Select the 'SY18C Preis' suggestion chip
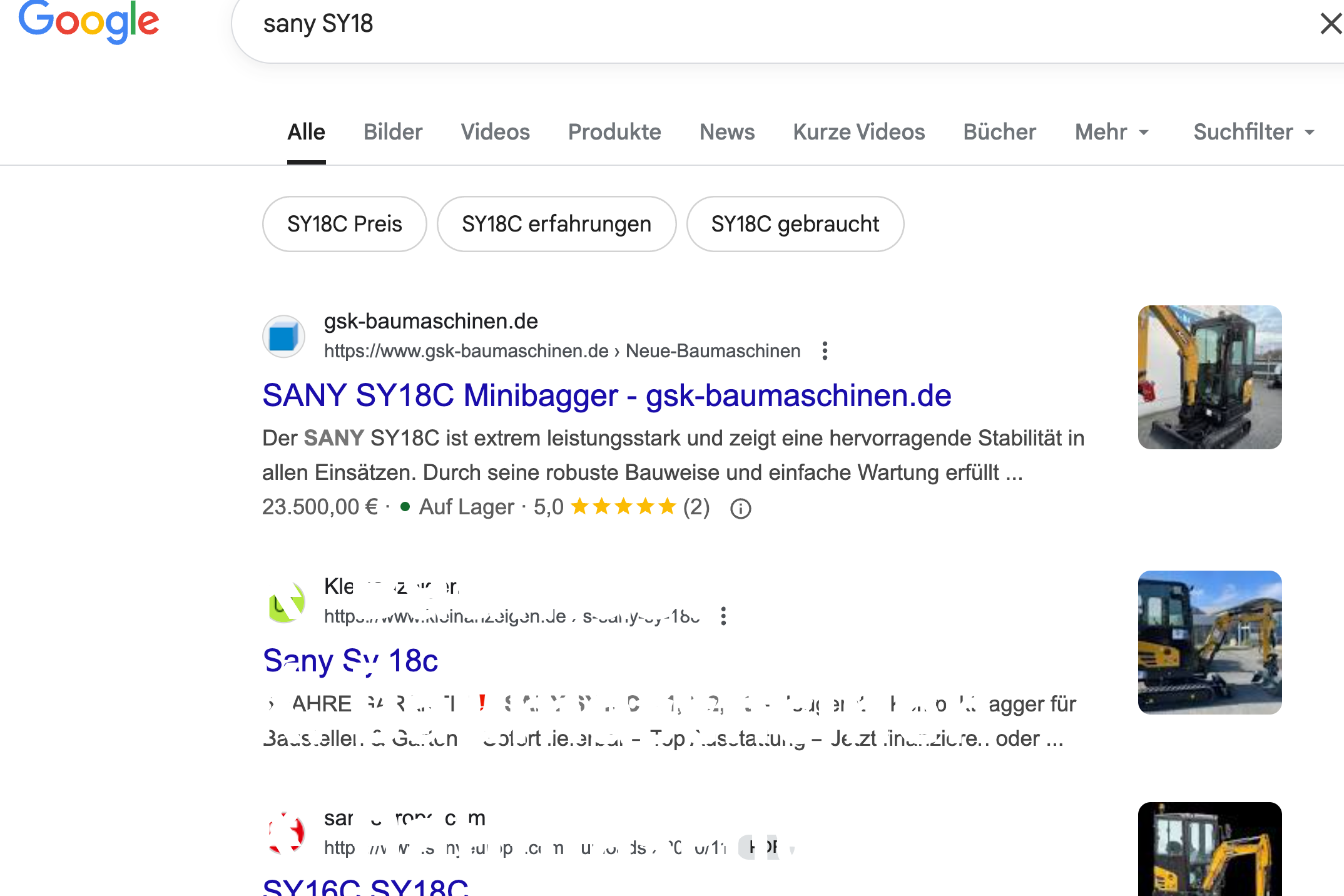The image size is (1344, 896). pyautogui.click(x=344, y=224)
